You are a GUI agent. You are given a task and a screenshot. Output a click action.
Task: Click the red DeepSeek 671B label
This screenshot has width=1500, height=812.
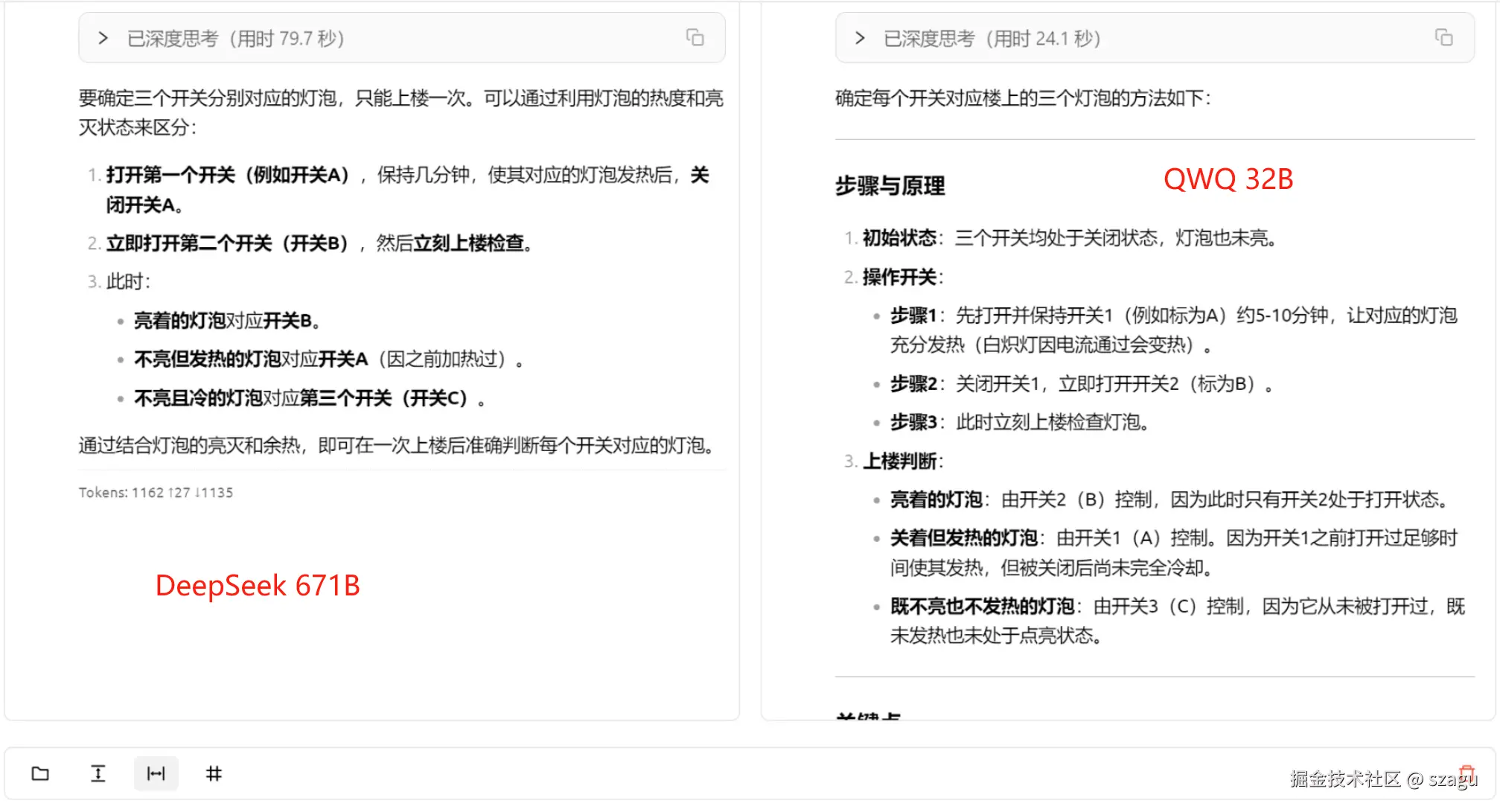point(258,586)
